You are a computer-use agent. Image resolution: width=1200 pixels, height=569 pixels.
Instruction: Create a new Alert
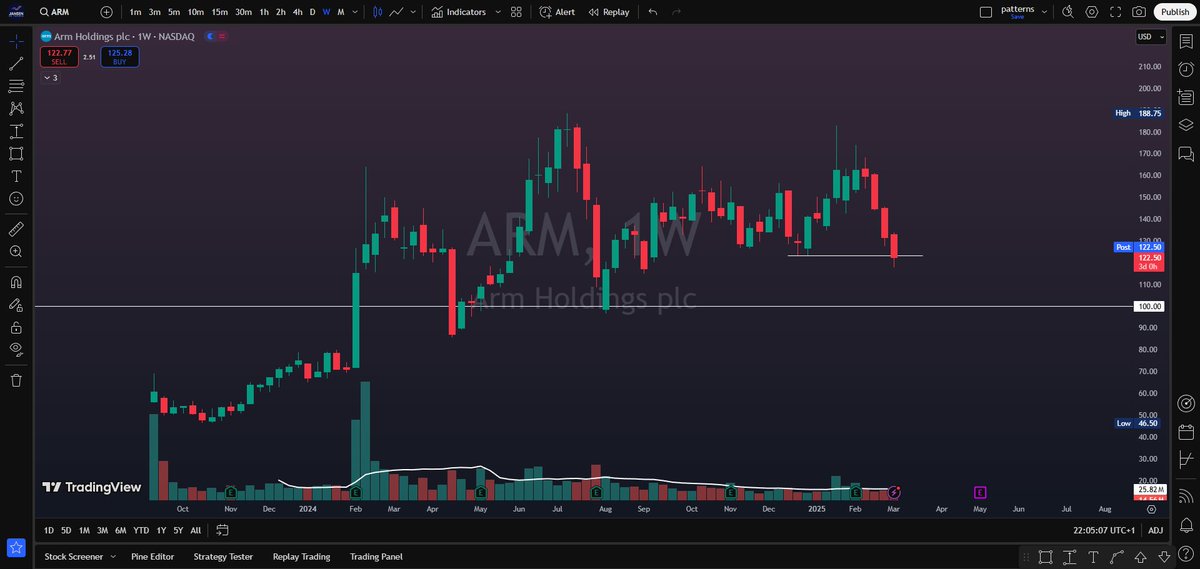pos(557,12)
